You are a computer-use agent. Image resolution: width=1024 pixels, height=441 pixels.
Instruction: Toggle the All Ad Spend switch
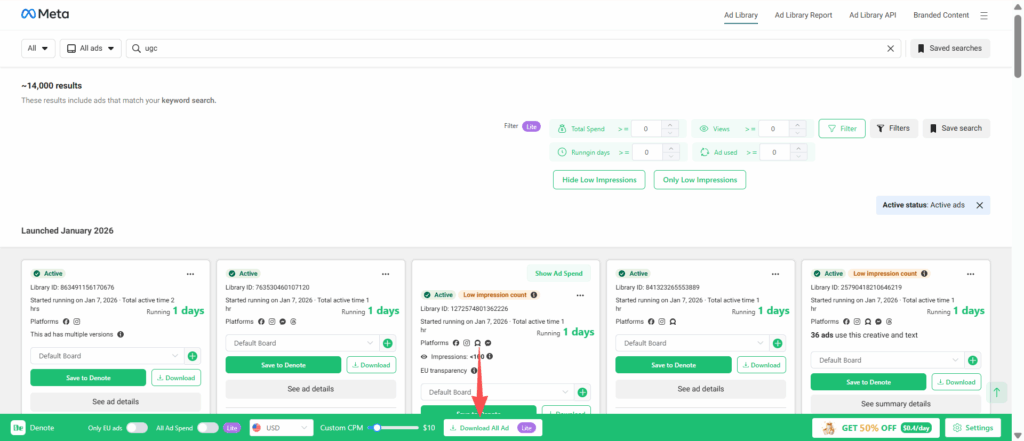coord(207,428)
